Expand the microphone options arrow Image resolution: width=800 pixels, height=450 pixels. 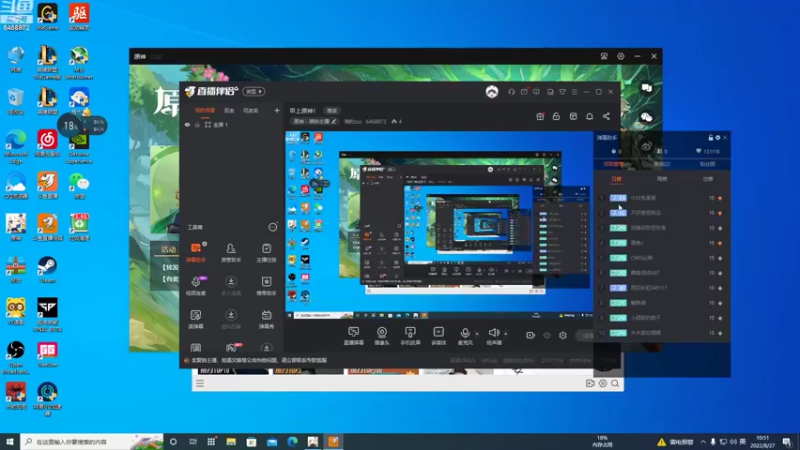(477, 334)
